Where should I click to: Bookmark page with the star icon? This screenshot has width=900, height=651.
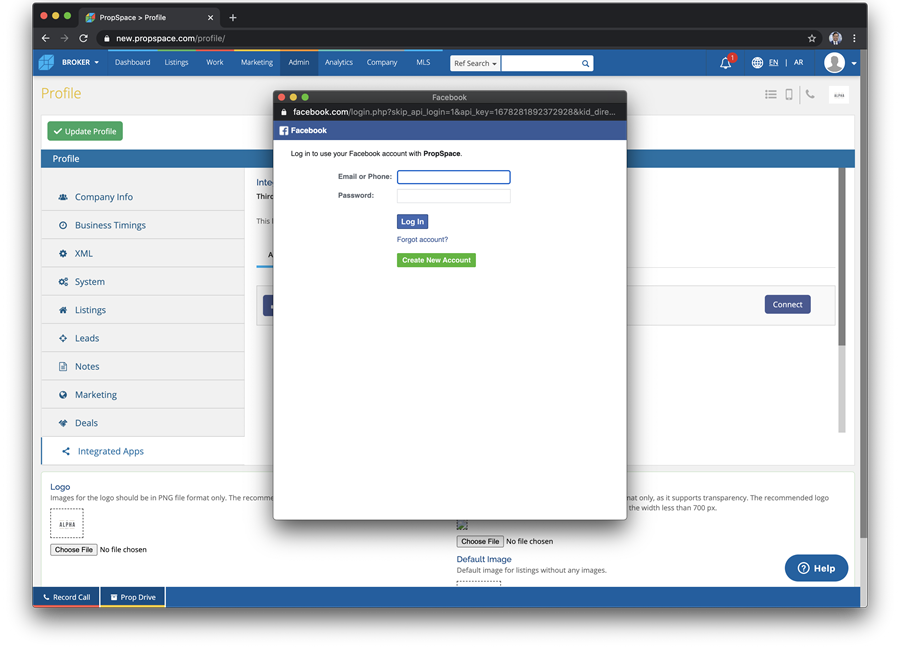pyautogui.click(x=812, y=38)
